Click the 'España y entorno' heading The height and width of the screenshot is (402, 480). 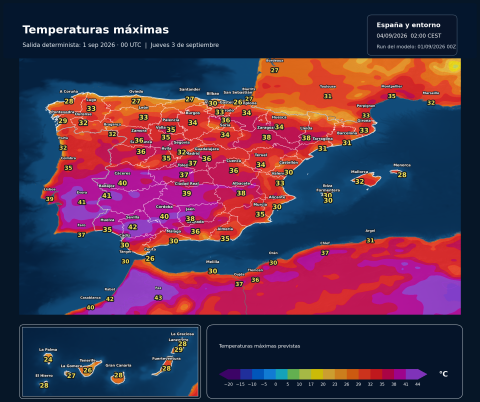point(408,25)
